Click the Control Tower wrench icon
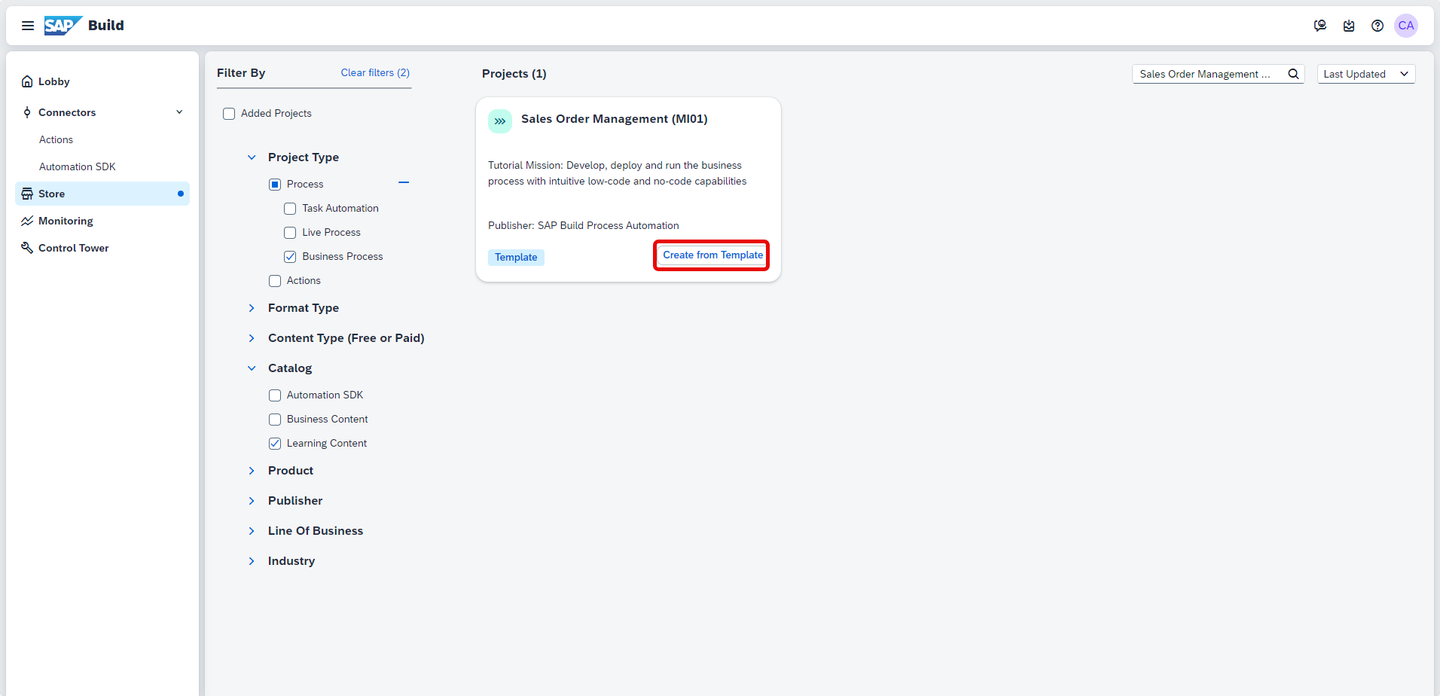Viewport: 1440px width, 696px height. pyautogui.click(x=27, y=248)
